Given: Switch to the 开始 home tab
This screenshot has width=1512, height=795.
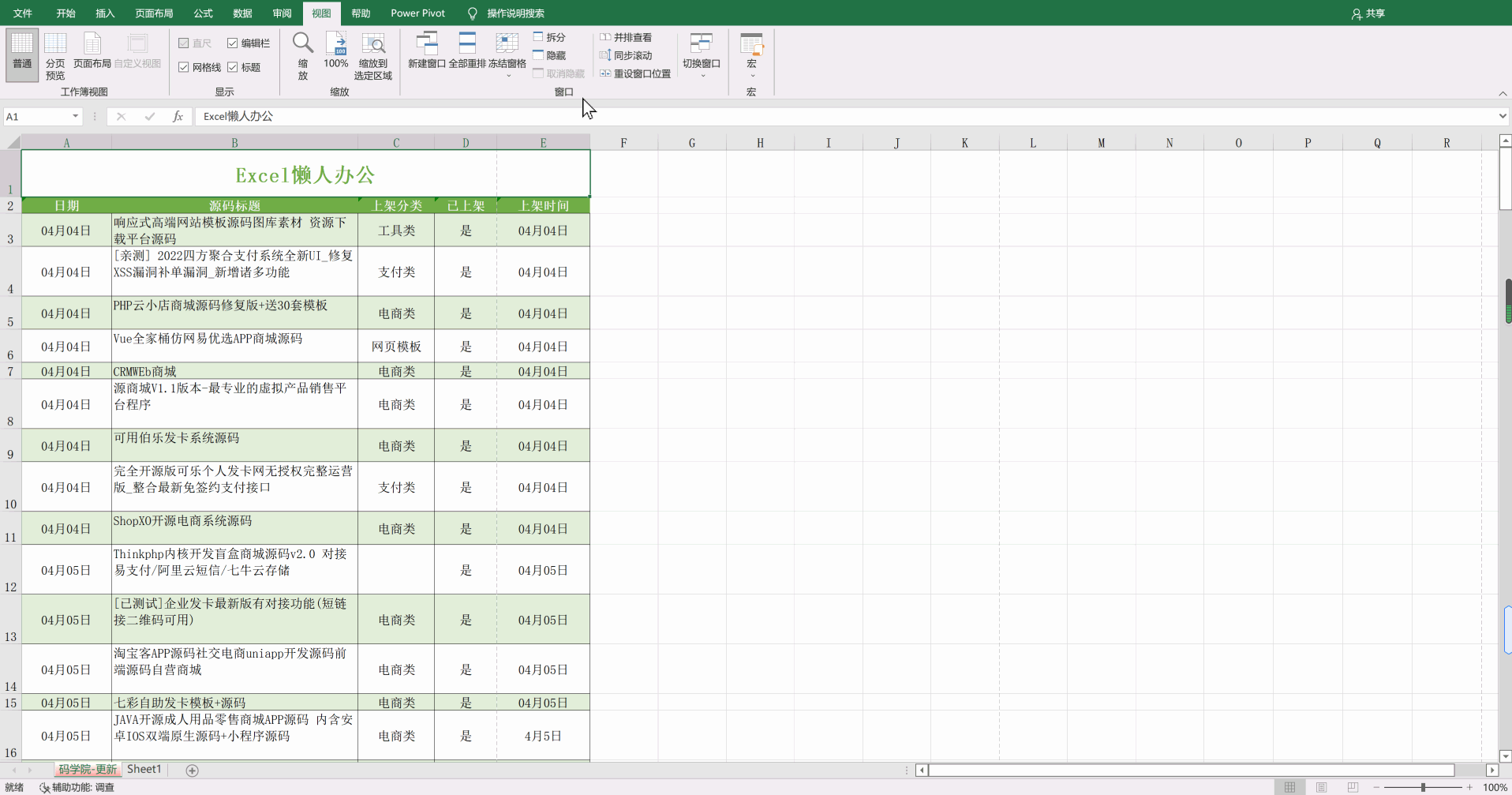Looking at the screenshot, I should click(65, 13).
